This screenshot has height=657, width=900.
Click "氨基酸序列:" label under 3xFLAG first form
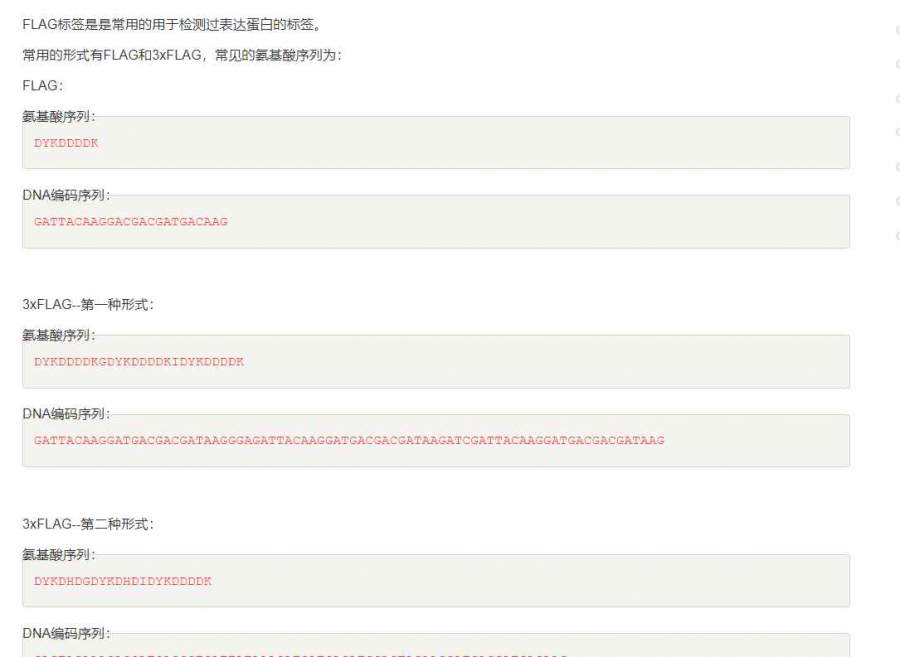tap(59, 335)
